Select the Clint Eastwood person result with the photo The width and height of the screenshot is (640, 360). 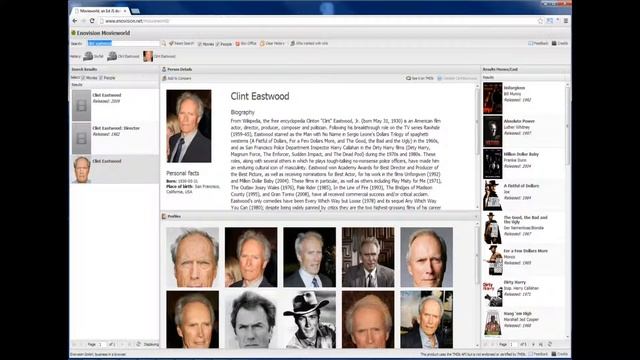115,169
